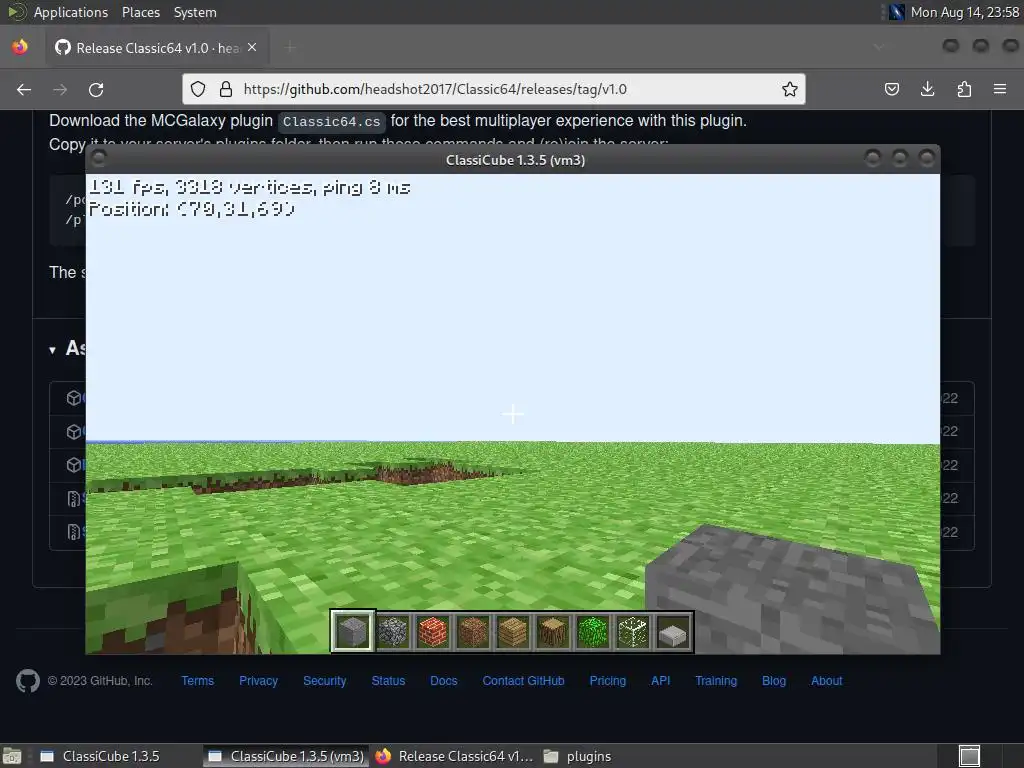
Task: Select the red brick block in hotbar
Action: point(433,632)
